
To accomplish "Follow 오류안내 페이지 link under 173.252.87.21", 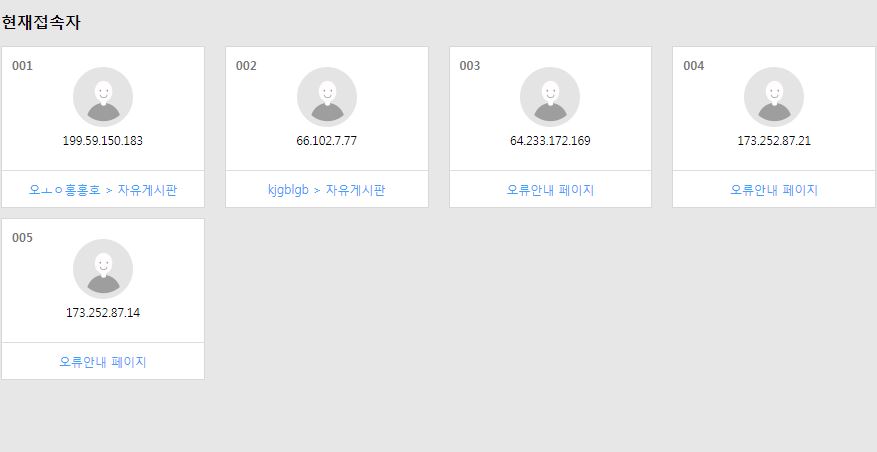I will (x=774, y=190).
